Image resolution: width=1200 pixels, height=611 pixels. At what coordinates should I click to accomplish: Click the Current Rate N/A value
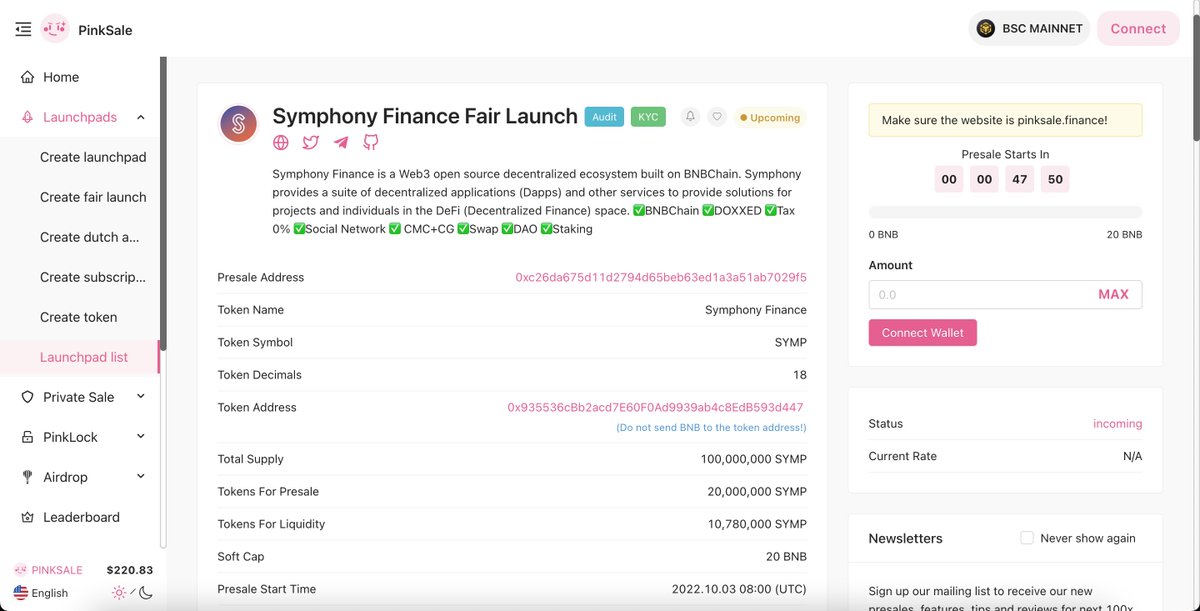point(1132,456)
